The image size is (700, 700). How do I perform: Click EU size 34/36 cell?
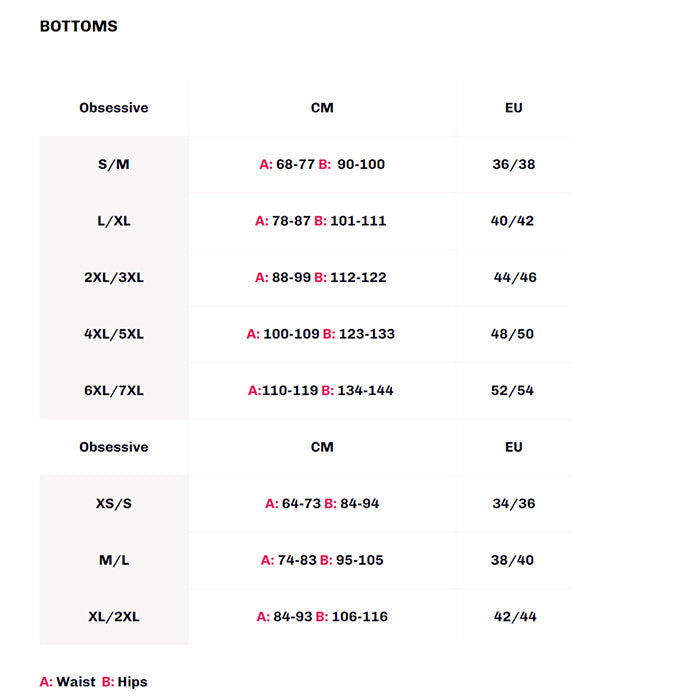[514, 504]
